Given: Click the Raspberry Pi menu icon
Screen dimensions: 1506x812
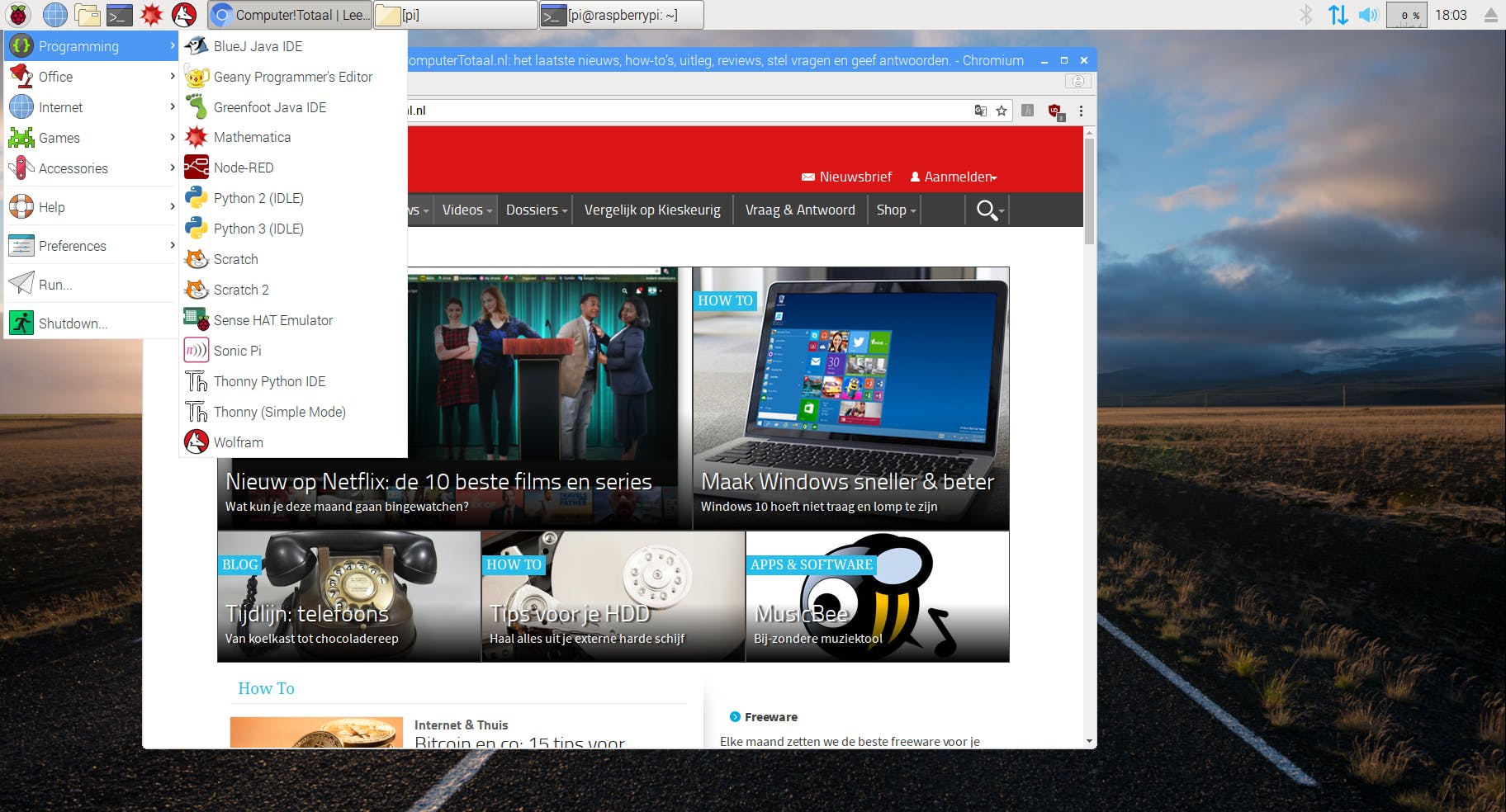Looking at the screenshot, I should pyautogui.click(x=18, y=14).
